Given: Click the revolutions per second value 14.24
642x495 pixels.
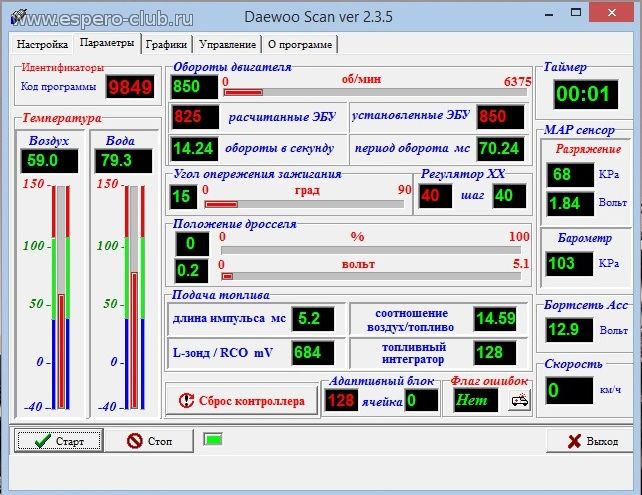Looking at the screenshot, I should coord(194,148).
